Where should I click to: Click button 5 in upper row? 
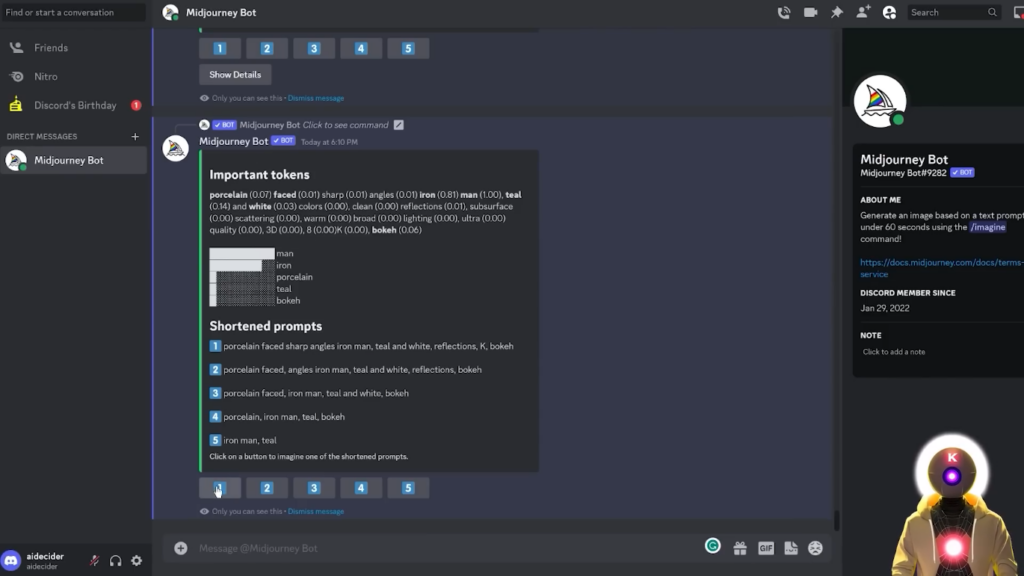point(408,48)
